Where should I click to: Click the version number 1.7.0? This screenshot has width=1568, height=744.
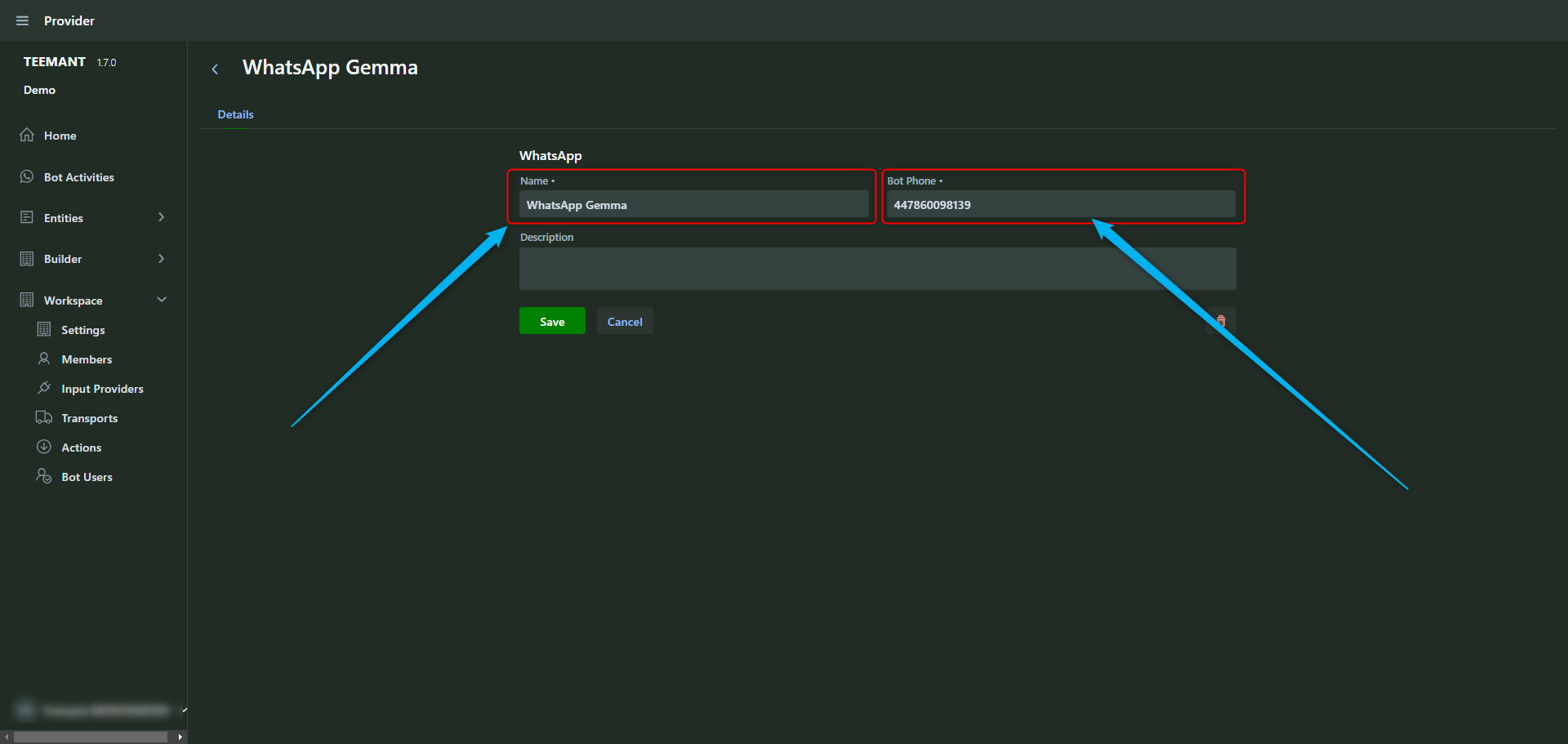coord(107,63)
